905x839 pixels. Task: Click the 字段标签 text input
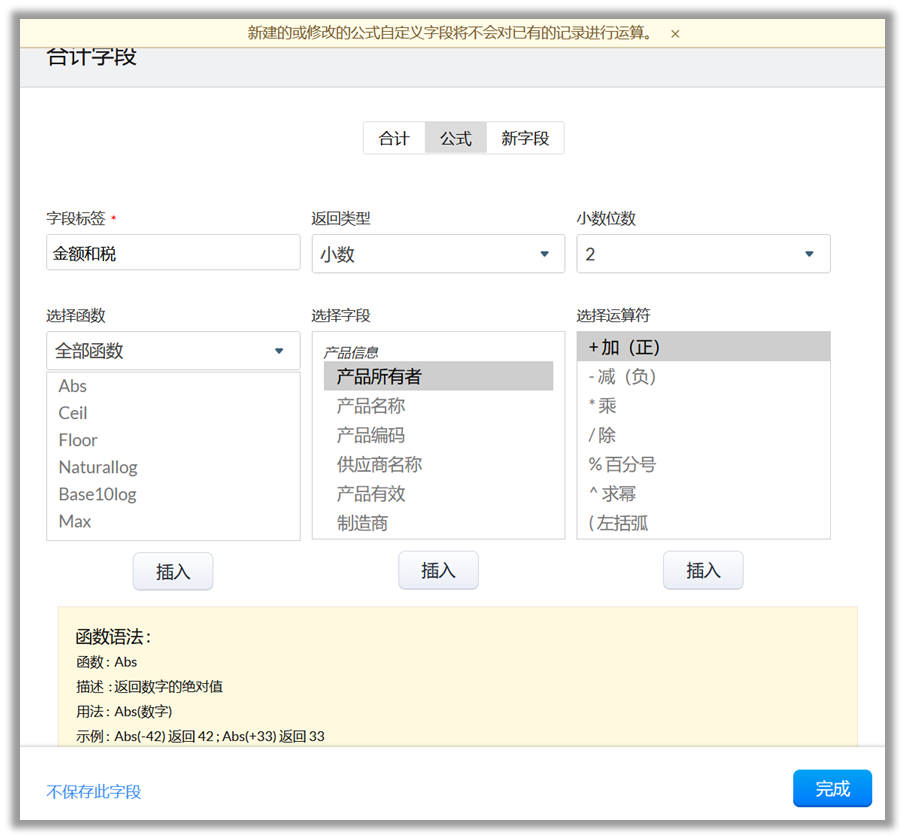point(173,253)
